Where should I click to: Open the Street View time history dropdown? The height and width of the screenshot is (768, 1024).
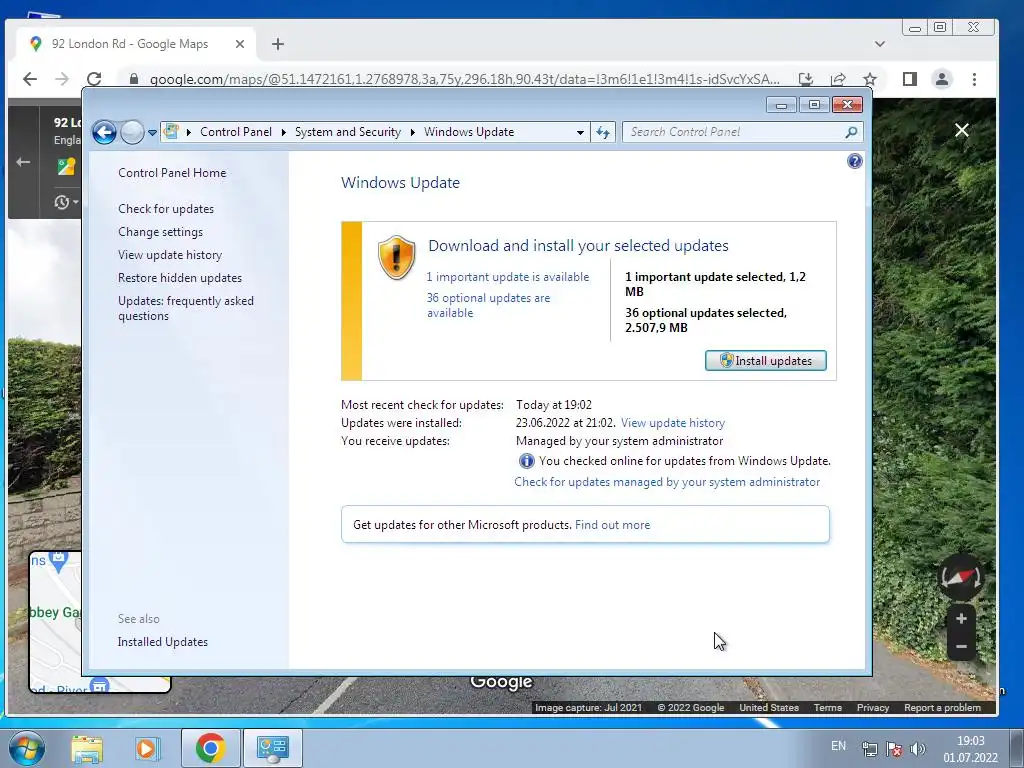pos(66,202)
